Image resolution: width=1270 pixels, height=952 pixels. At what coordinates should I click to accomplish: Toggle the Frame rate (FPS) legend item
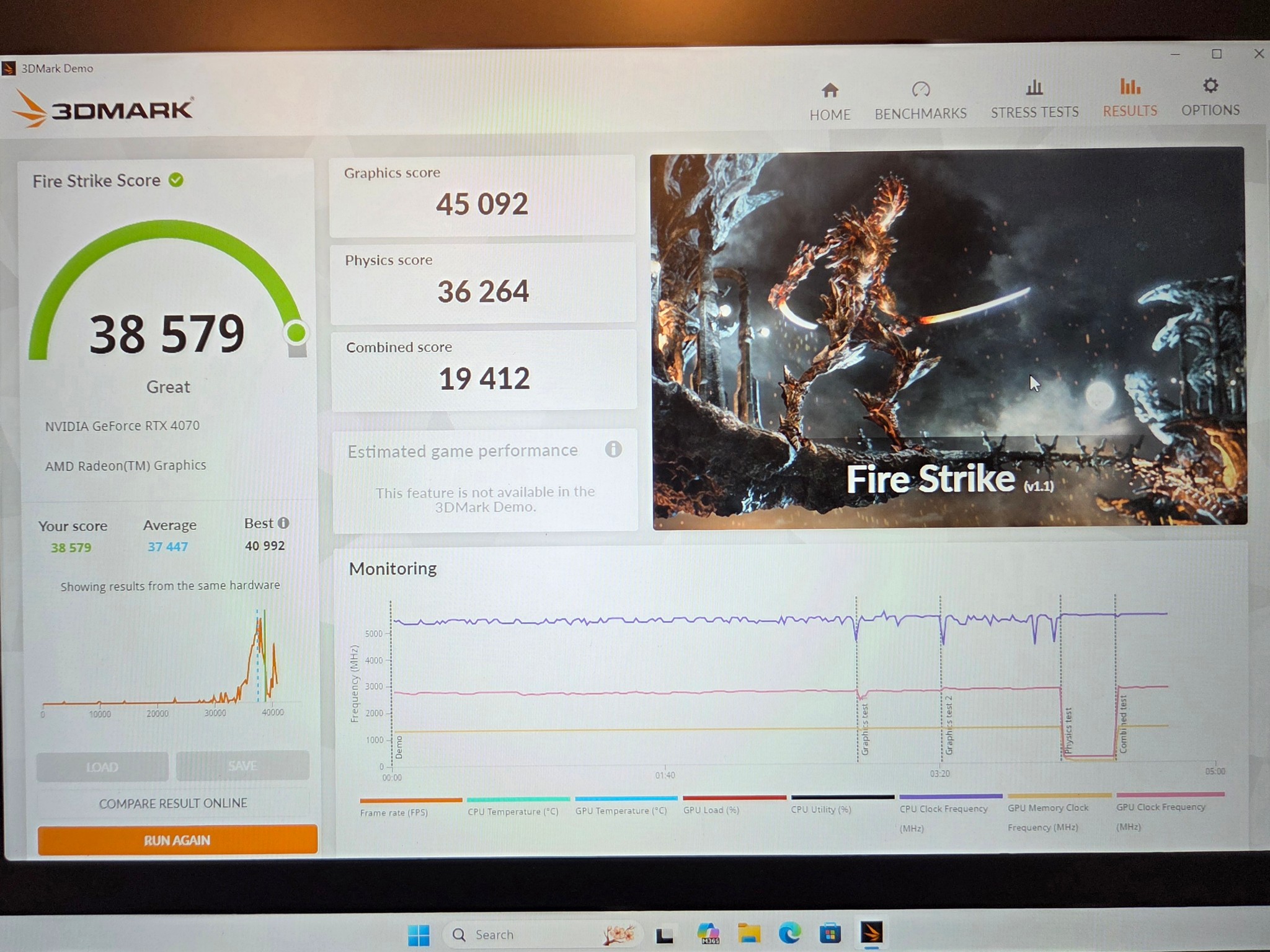(x=411, y=807)
